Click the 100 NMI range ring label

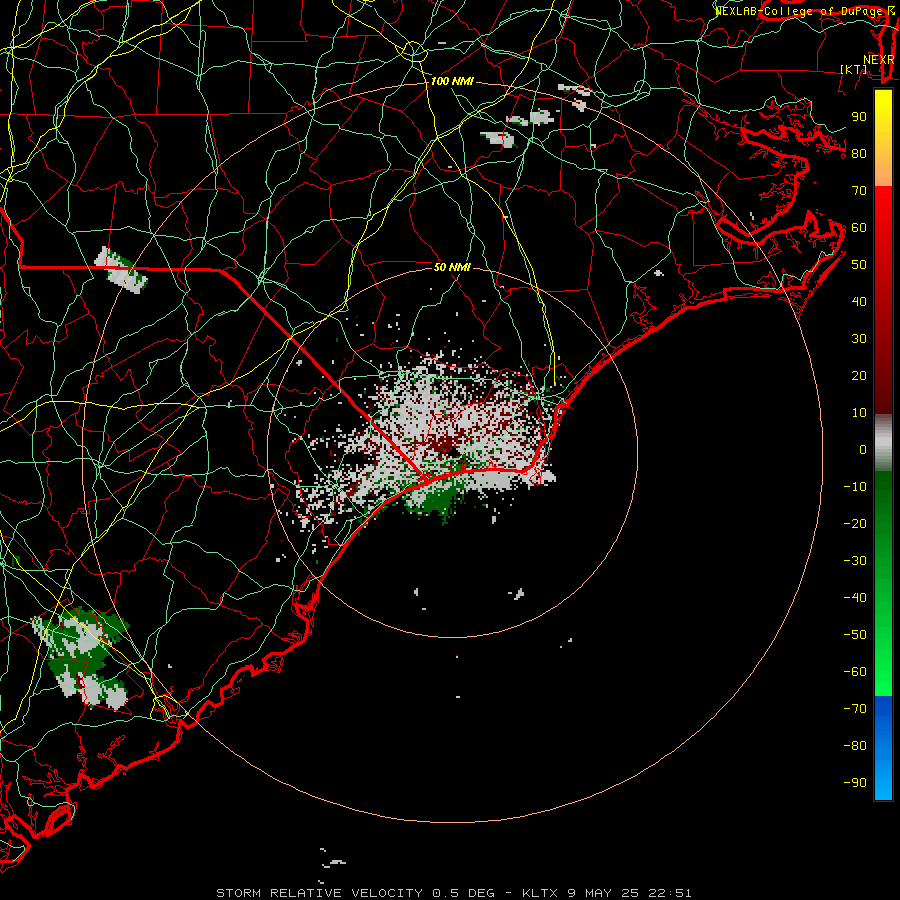452,82
